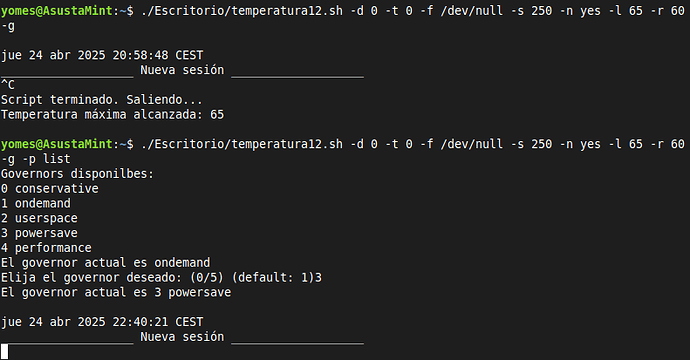690x360 pixels.
Task: Click the first 'Nueva sesión' separator
Action: tap(182, 70)
